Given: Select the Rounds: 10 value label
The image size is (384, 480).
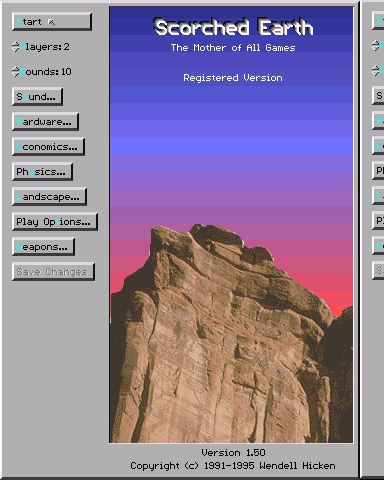Looking at the screenshot, I should (45, 72).
